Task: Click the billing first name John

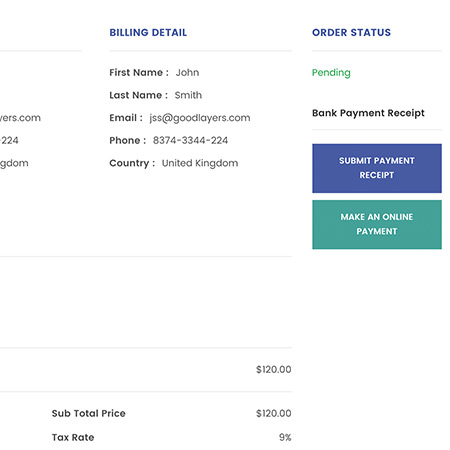Action: (x=187, y=72)
